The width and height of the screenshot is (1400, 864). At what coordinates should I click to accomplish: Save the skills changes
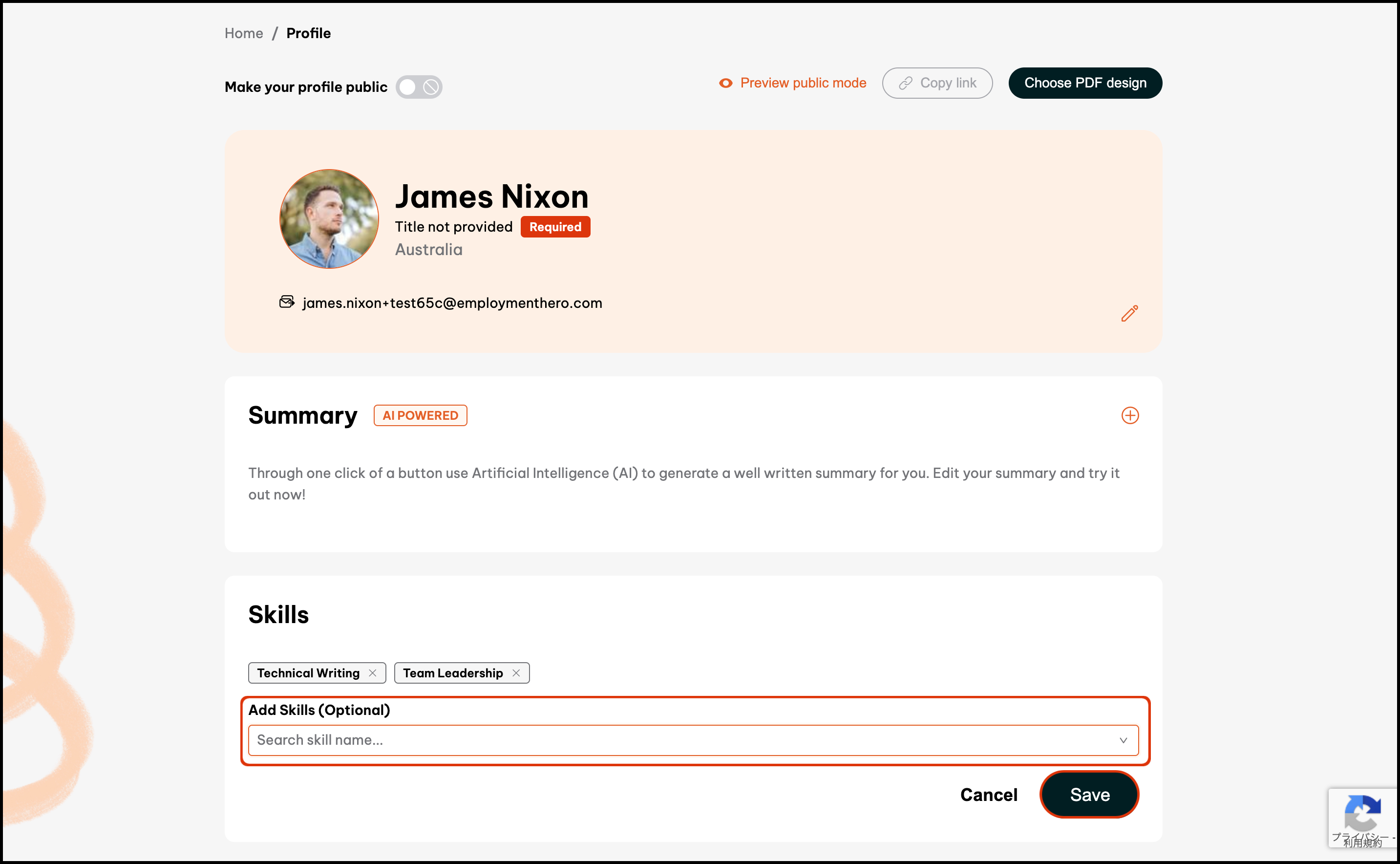coord(1089,794)
